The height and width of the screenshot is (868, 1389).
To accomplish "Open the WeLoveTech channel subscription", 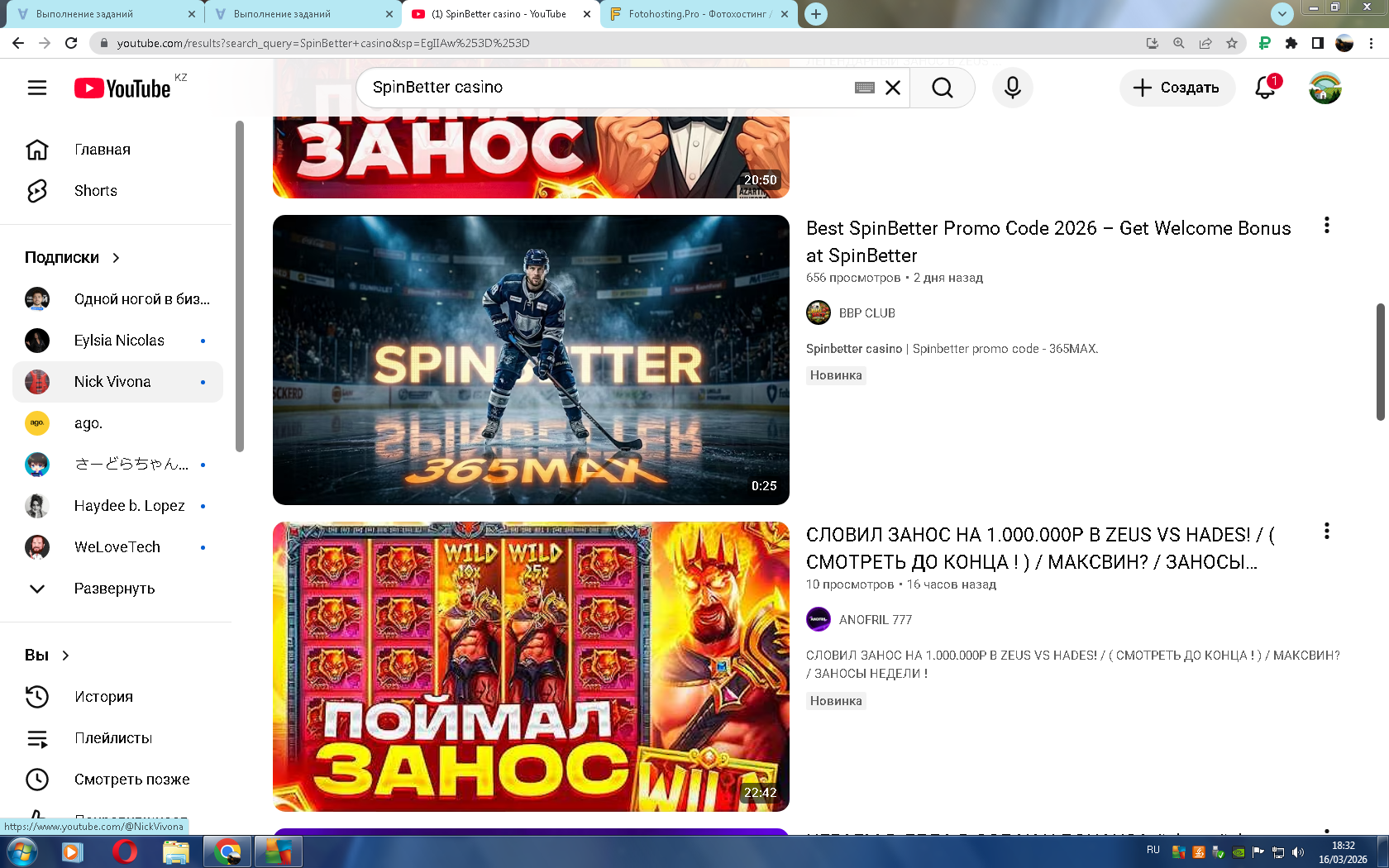I will click(118, 547).
